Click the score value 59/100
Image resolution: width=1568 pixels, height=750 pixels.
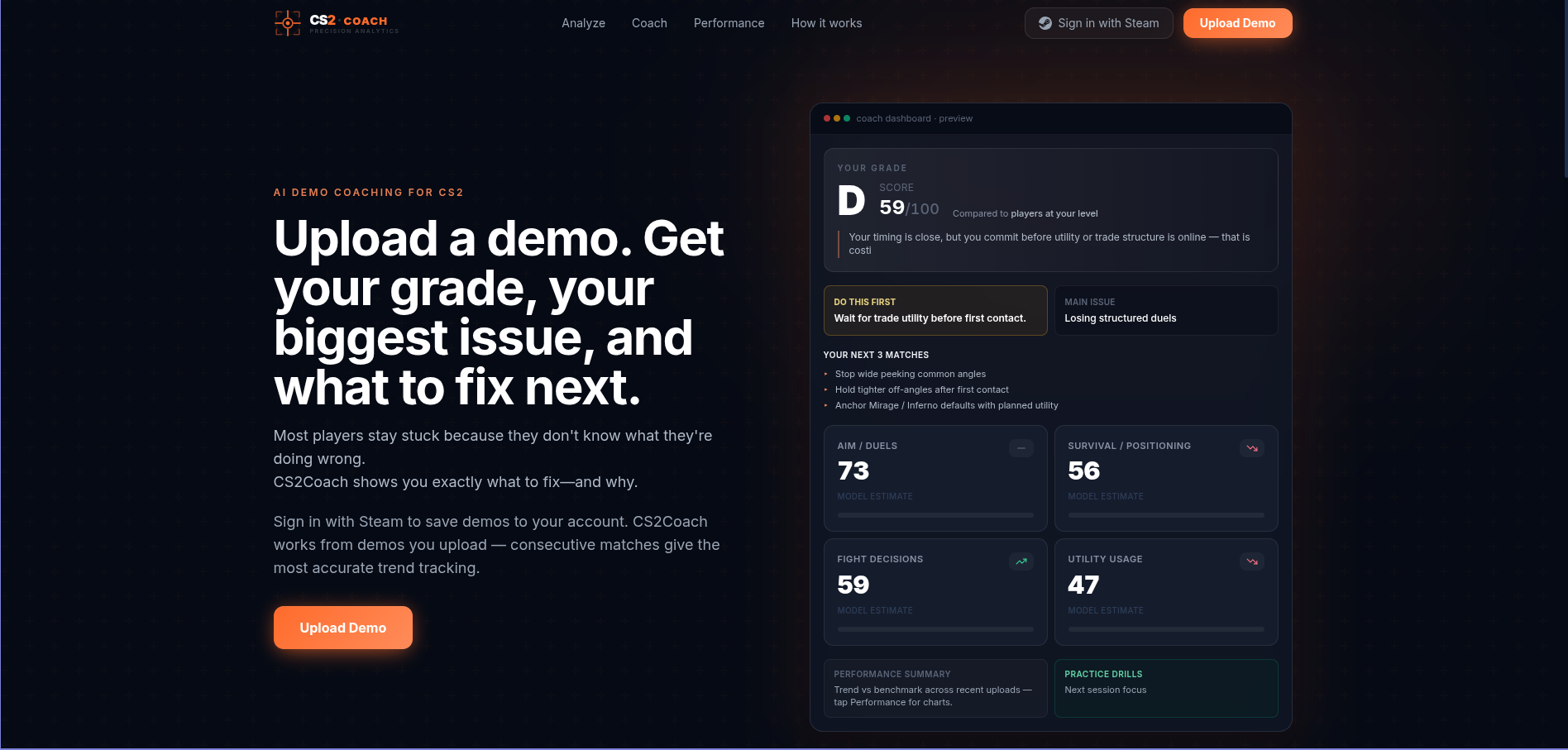coord(909,208)
